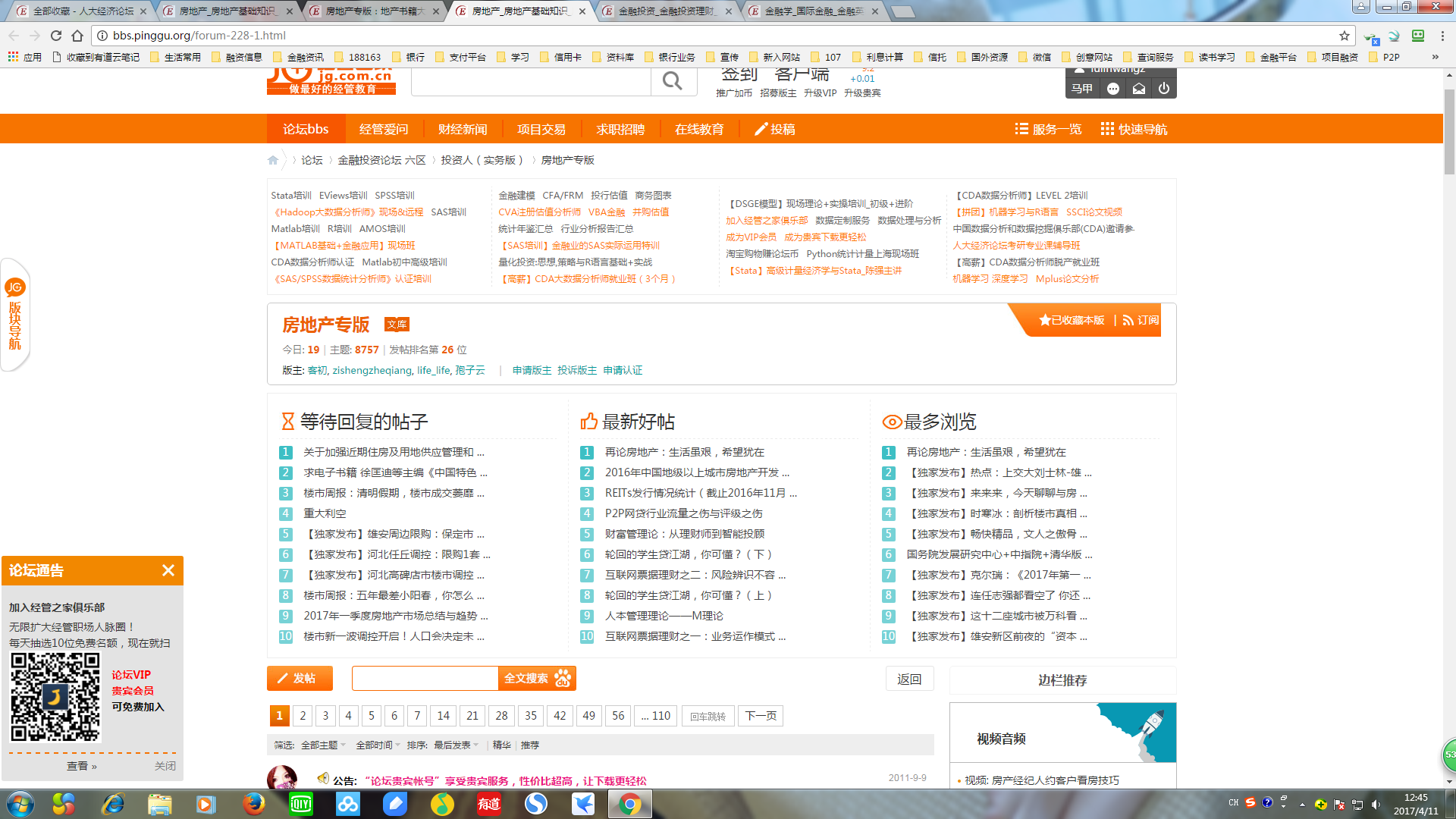1456x819 pixels.
Task: Go to the 下一页 next page
Action: coord(761,716)
